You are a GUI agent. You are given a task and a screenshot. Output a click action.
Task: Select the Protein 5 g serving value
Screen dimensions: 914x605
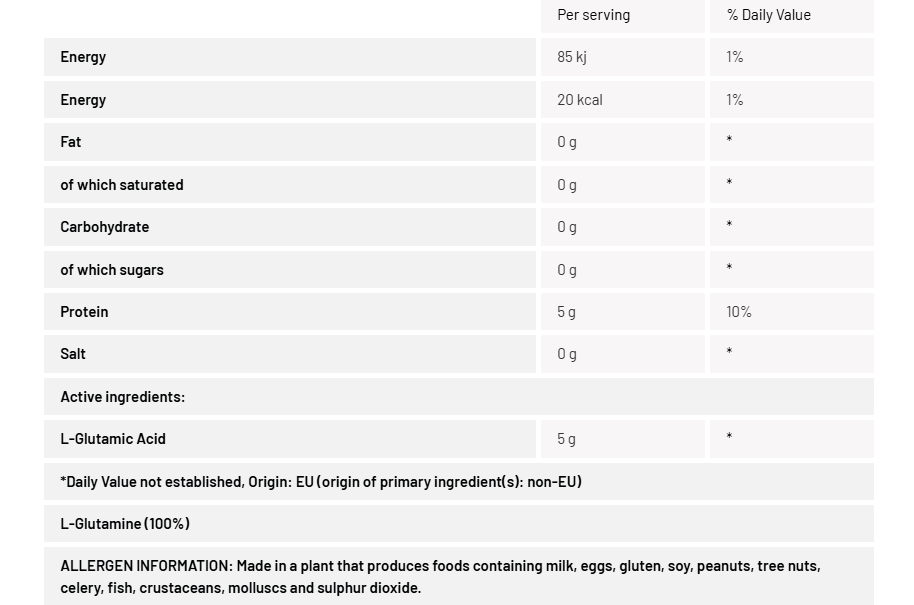click(x=566, y=312)
